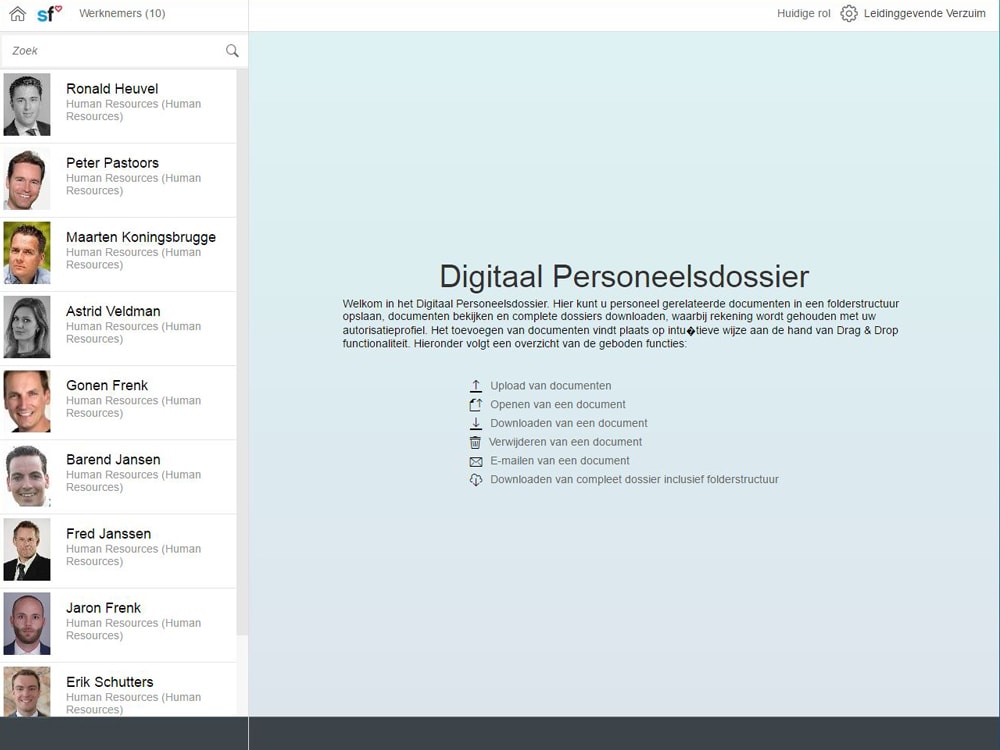Click Fred Janssen's profile photo
This screenshot has width=1000, height=750.
(x=27, y=549)
